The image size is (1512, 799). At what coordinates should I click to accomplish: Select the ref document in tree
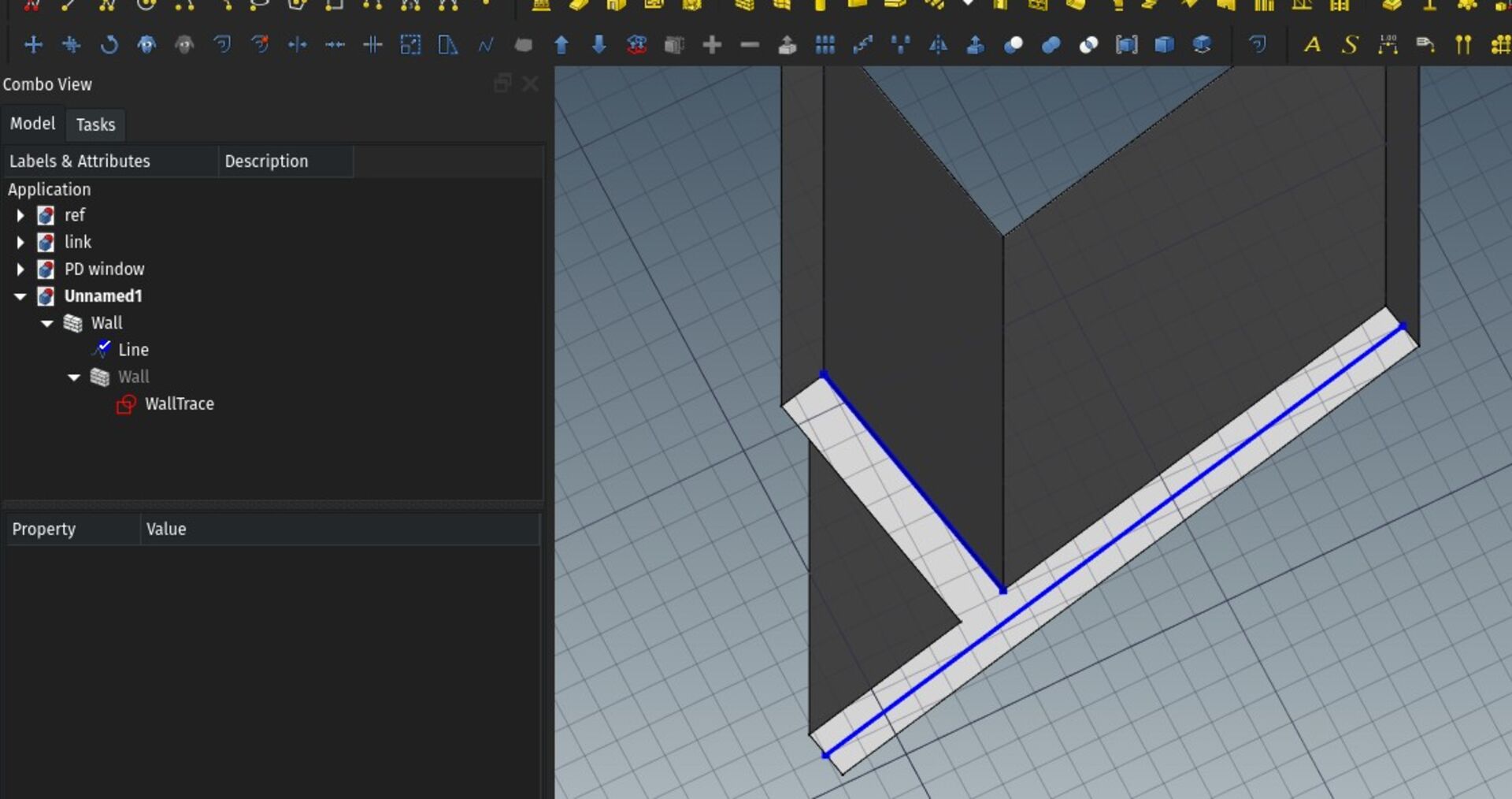coord(74,215)
